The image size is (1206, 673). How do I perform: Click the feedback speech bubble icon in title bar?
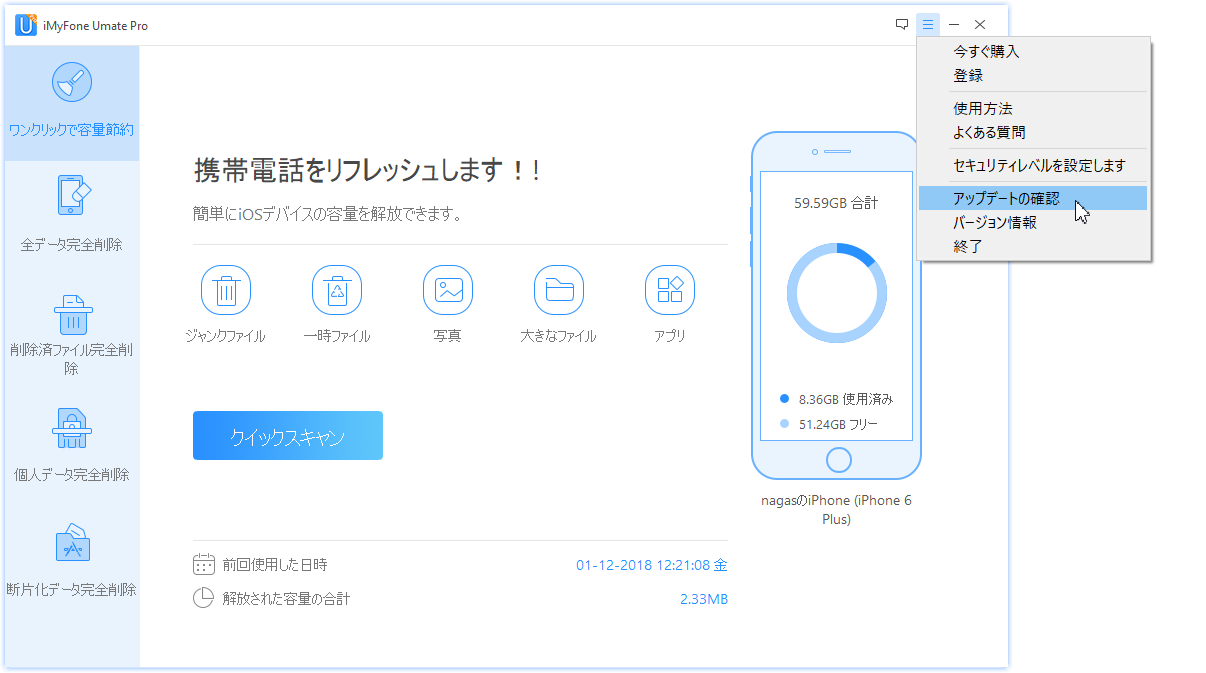click(x=902, y=25)
